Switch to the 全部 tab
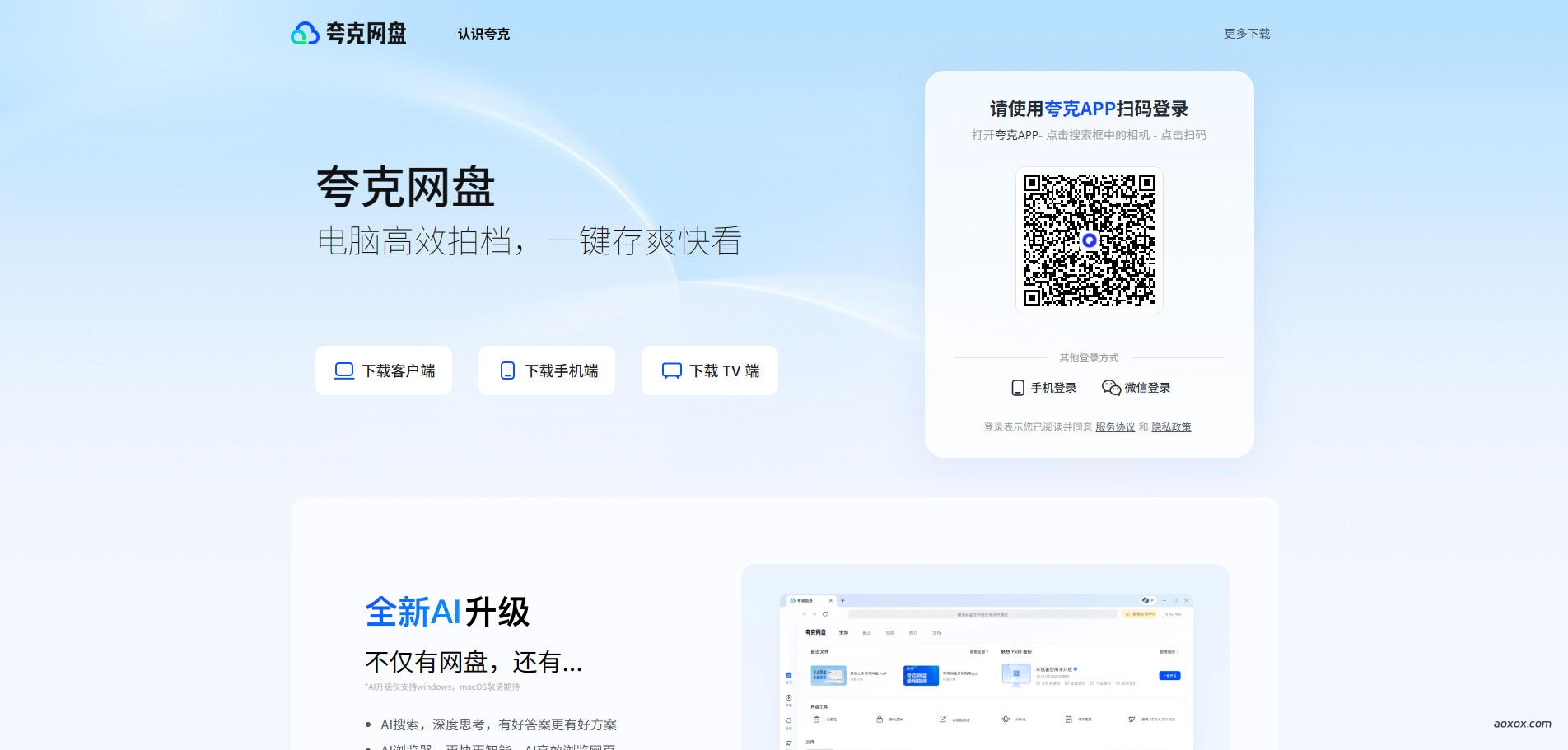Screen dimensions: 1568x750 [x=844, y=632]
